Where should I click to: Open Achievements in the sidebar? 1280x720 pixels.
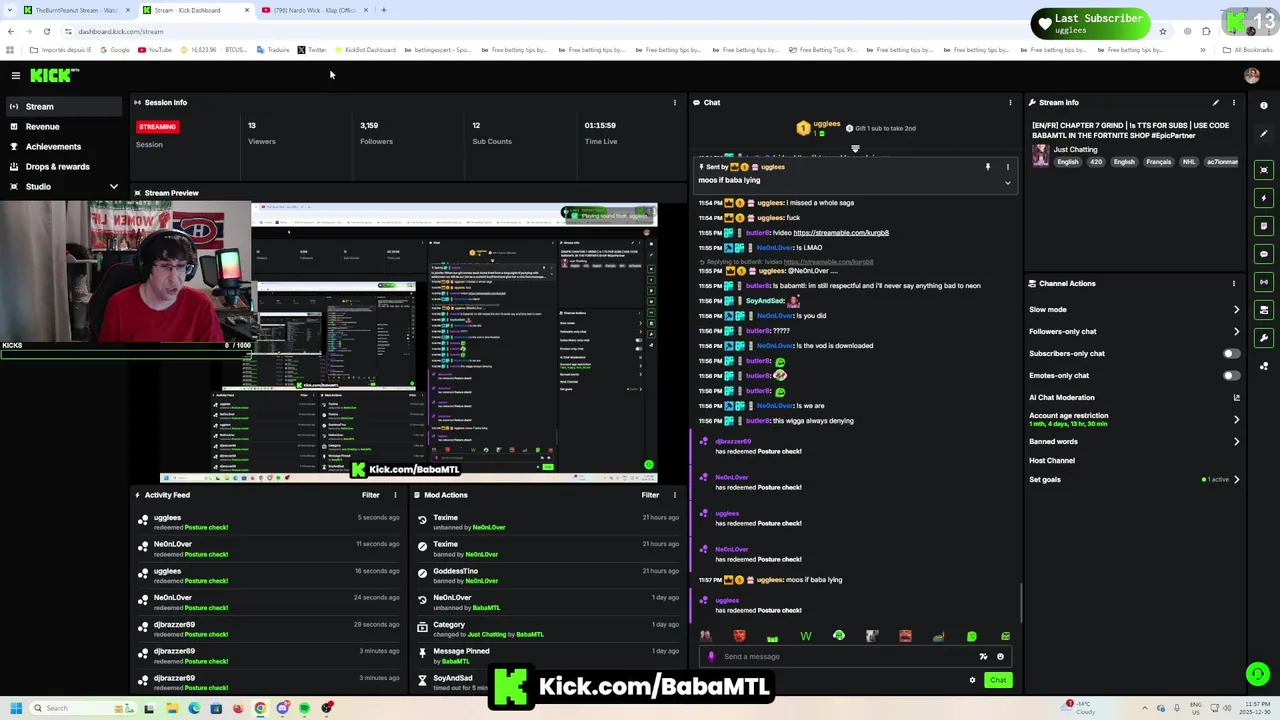click(x=65, y=146)
